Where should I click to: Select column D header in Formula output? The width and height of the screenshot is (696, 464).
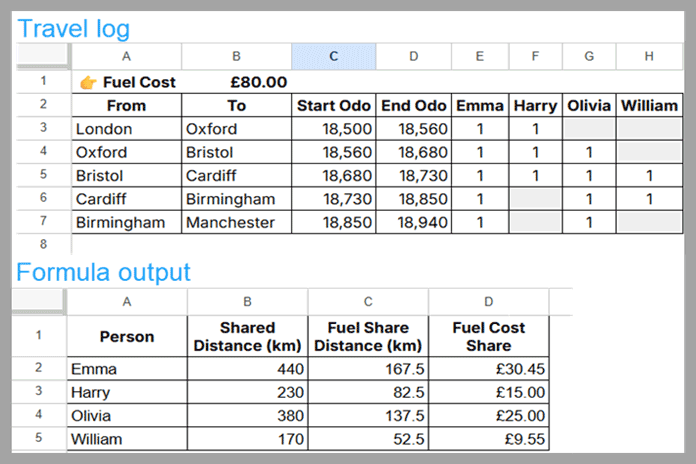click(489, 302)
